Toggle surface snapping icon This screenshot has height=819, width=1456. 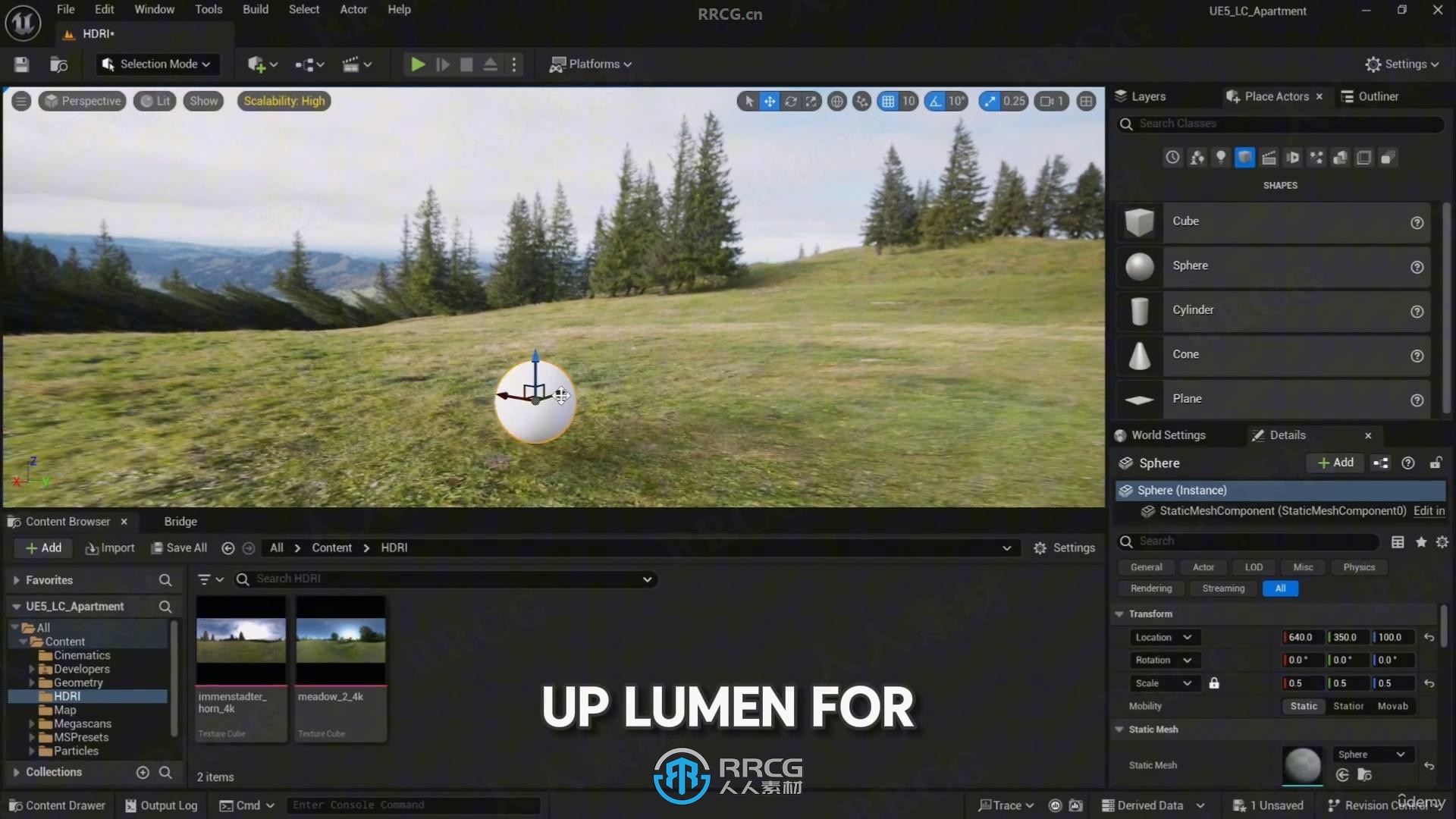pyautogui.click(x=862, y=101)
